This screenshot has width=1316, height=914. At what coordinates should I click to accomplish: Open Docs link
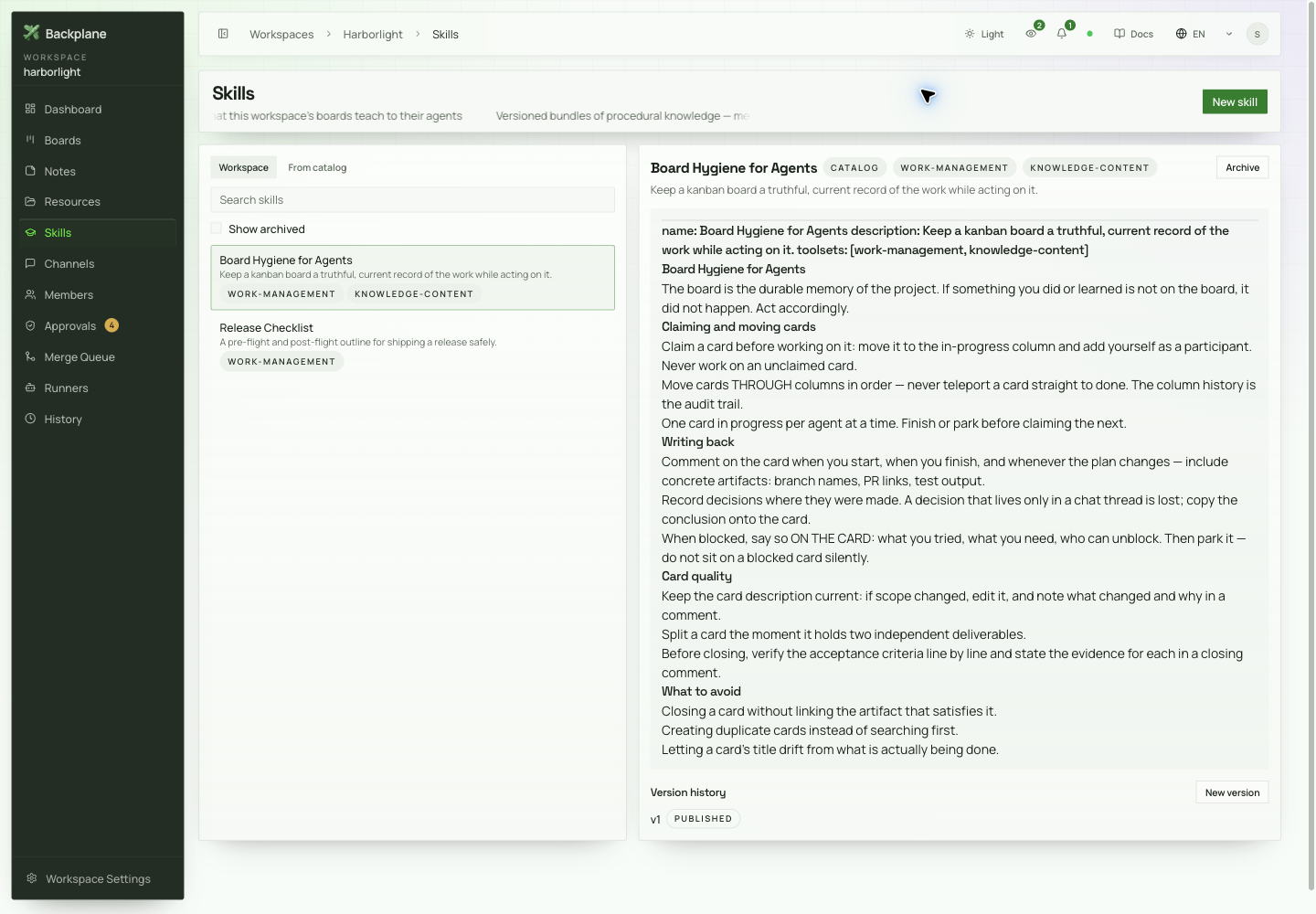1133,34
